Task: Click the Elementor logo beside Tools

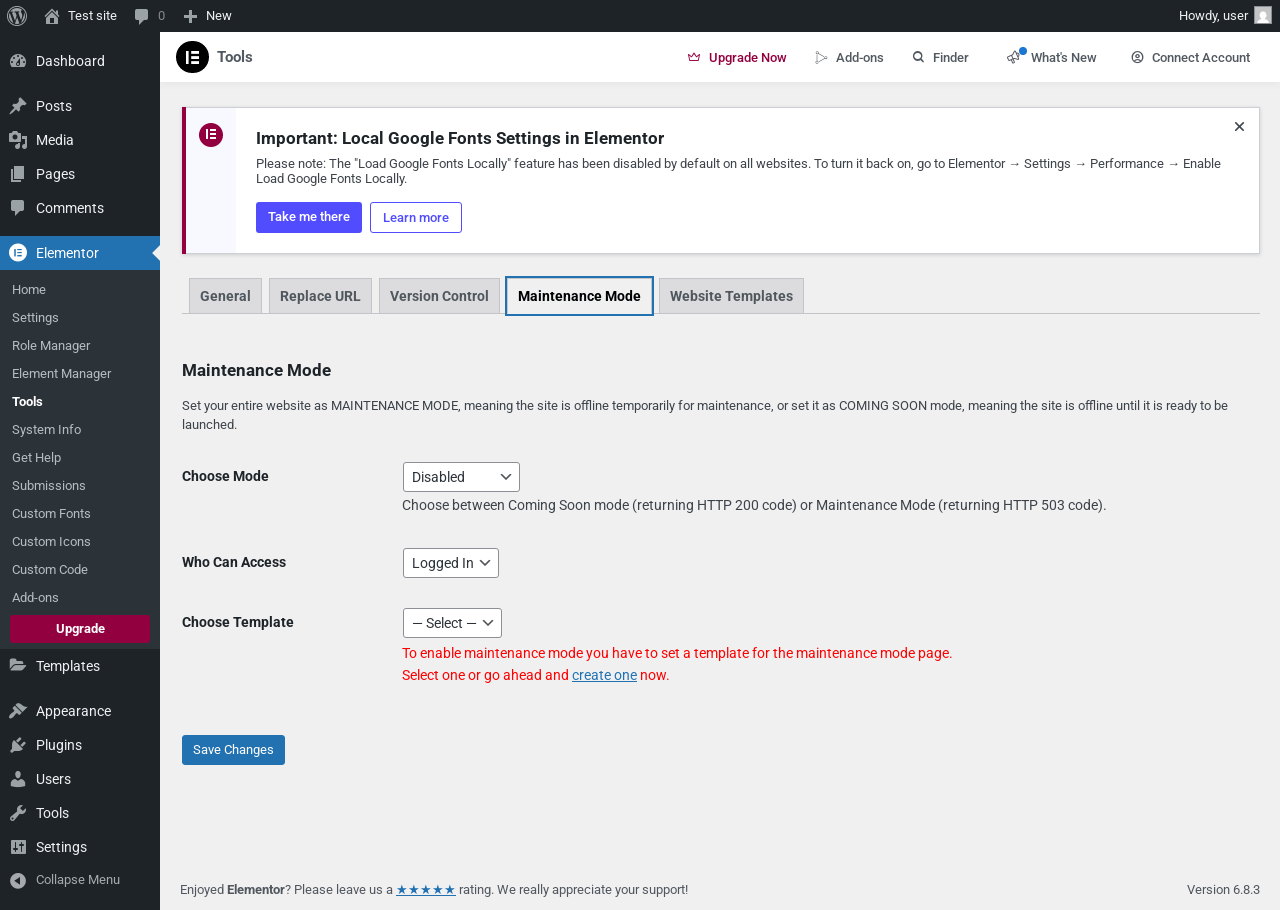Action: 192,57
